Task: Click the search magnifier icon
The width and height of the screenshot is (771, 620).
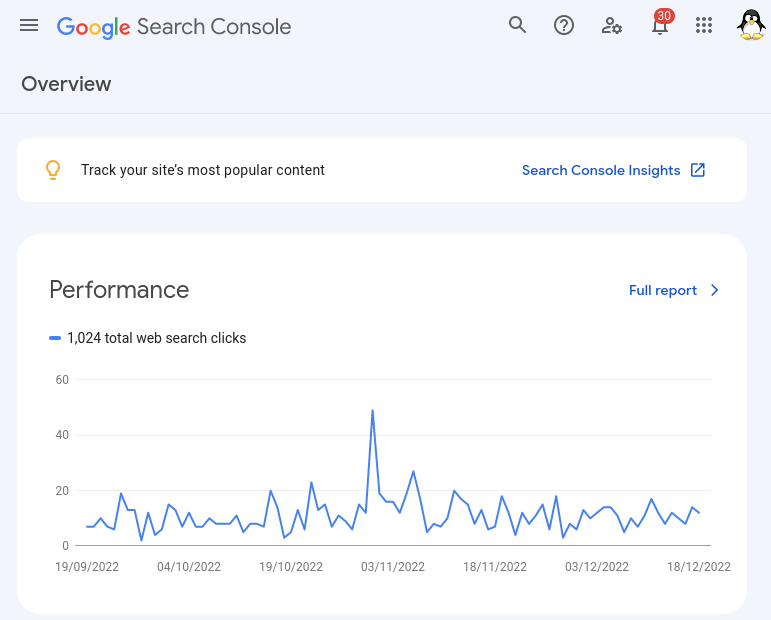Action: pyautogui.click(x=517, y=25)
